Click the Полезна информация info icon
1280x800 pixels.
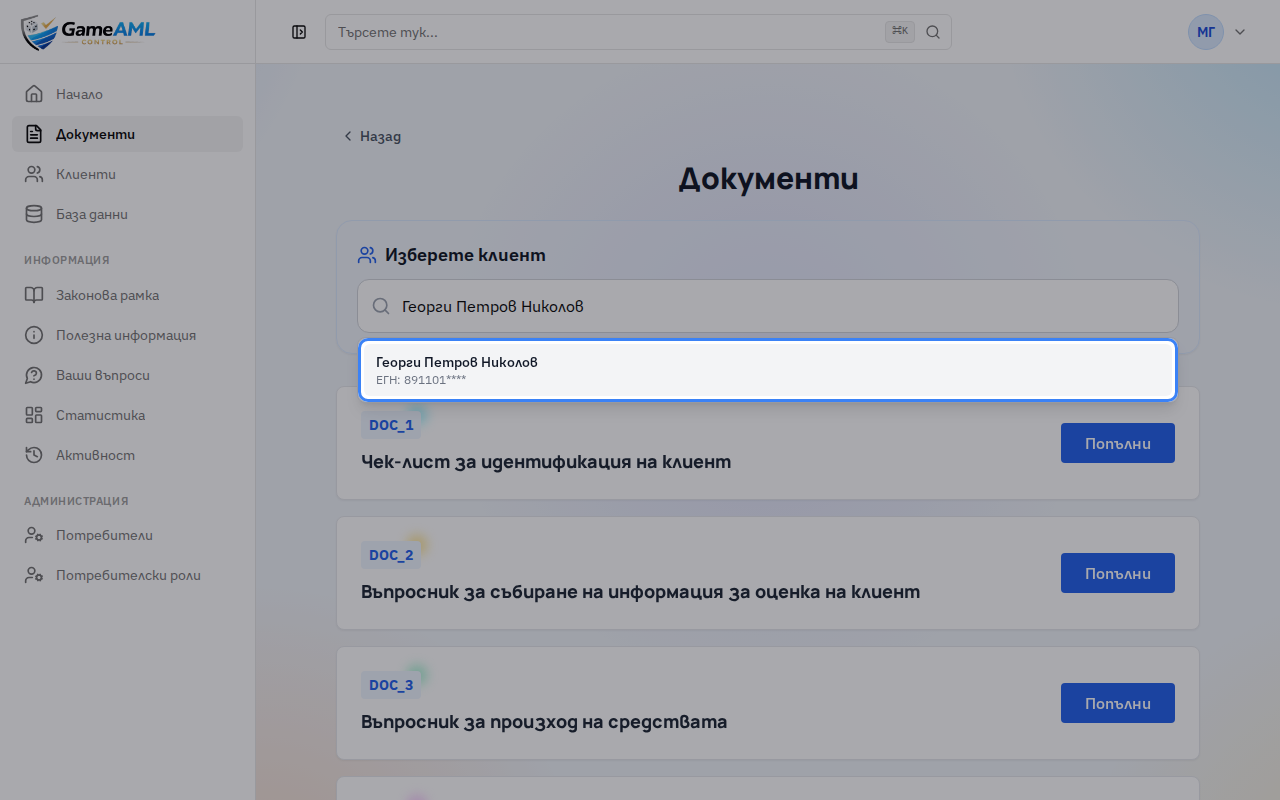pos(34,335)
